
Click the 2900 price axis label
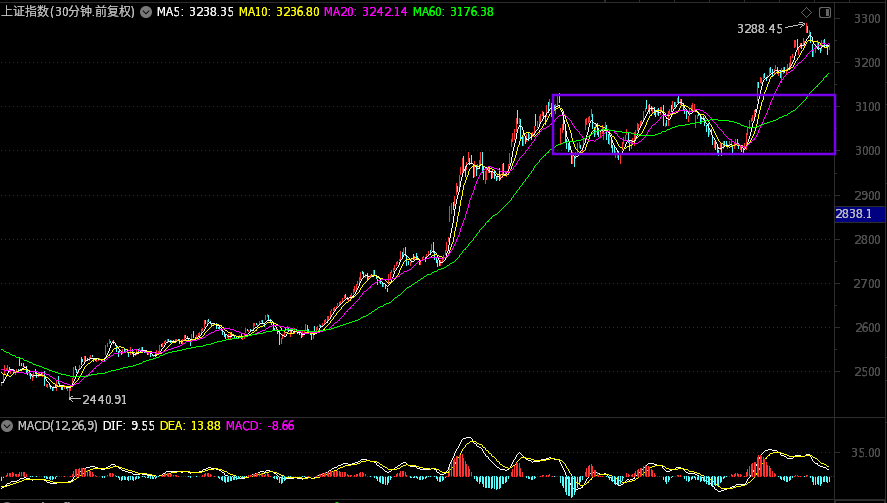coord(867,196)
